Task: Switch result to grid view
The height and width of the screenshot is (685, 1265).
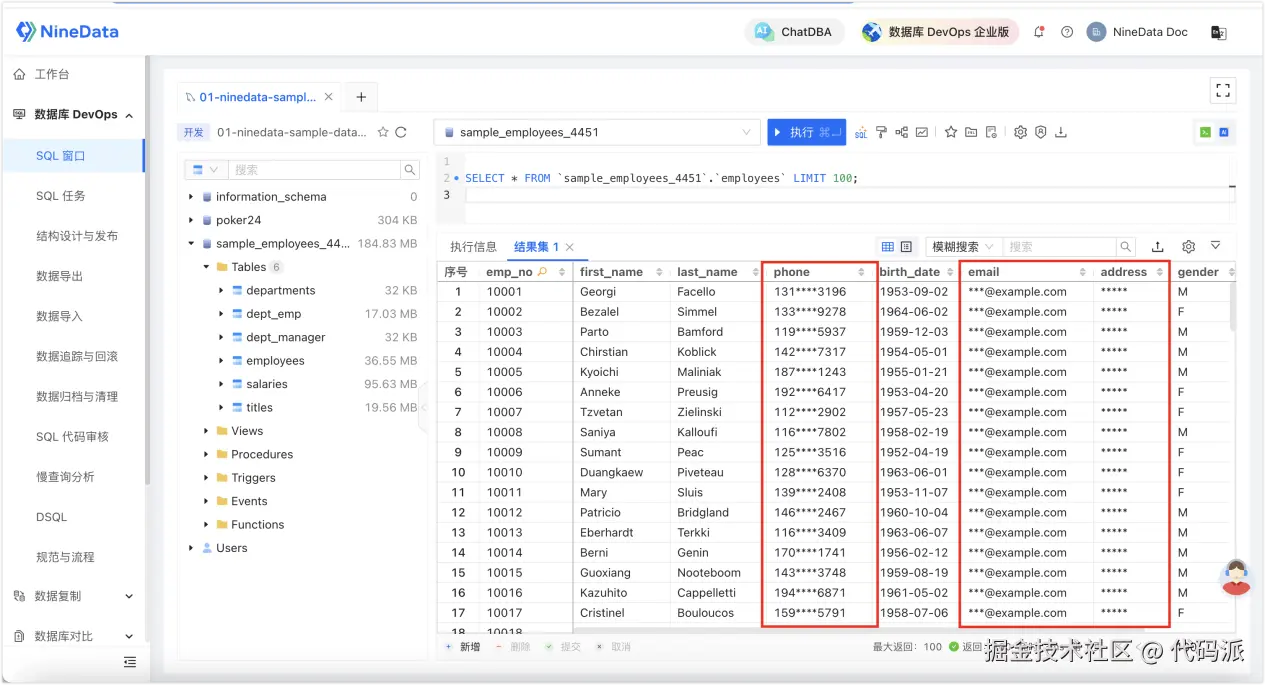Action: pyautogui.click(x=888, y=247)
